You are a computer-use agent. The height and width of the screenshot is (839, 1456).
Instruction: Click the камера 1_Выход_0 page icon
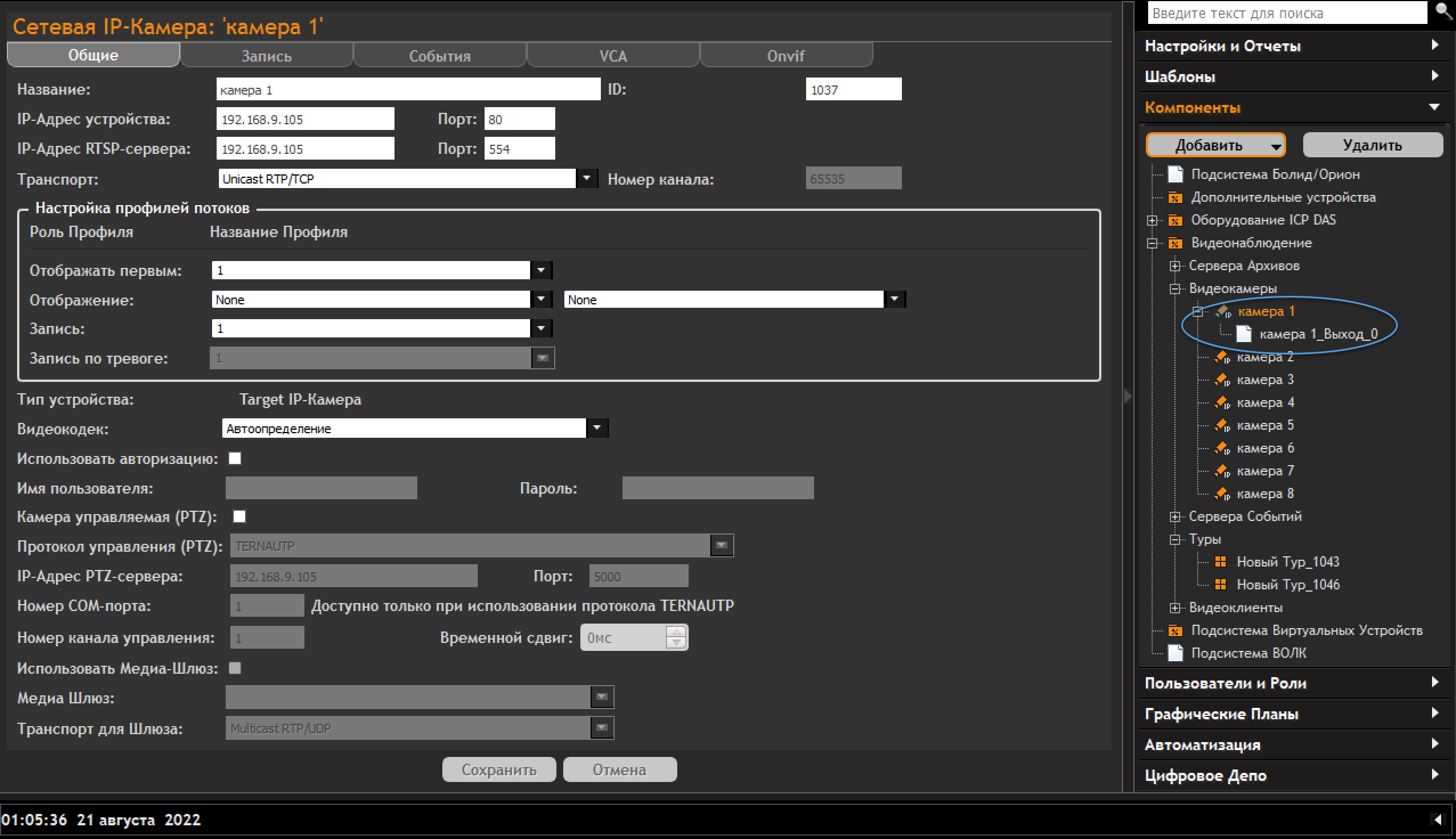[x=1243, y=334]
